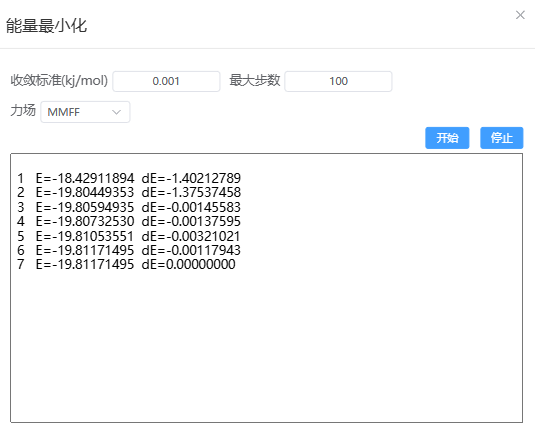Close the 能量最小化 dialog
535x437 pixels.
coord(520,15)
